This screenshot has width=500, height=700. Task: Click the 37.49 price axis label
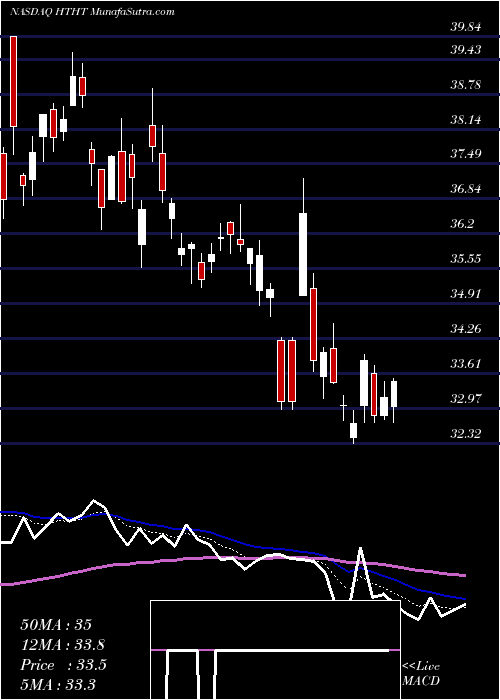point(466,154)
